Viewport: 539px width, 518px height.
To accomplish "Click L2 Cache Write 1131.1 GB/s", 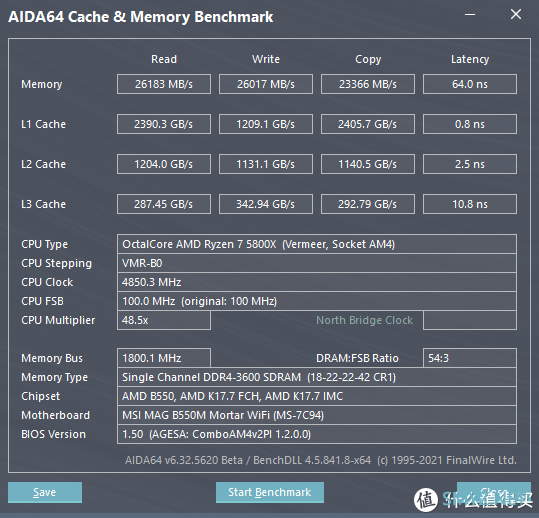I will coord(266,164).
